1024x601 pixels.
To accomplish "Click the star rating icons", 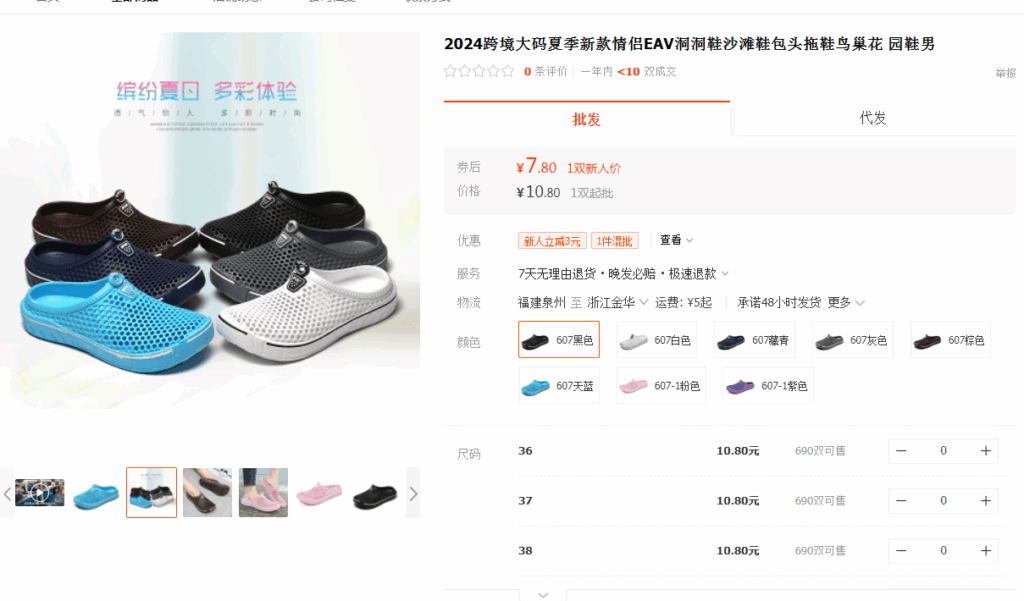I will point(479,71).
